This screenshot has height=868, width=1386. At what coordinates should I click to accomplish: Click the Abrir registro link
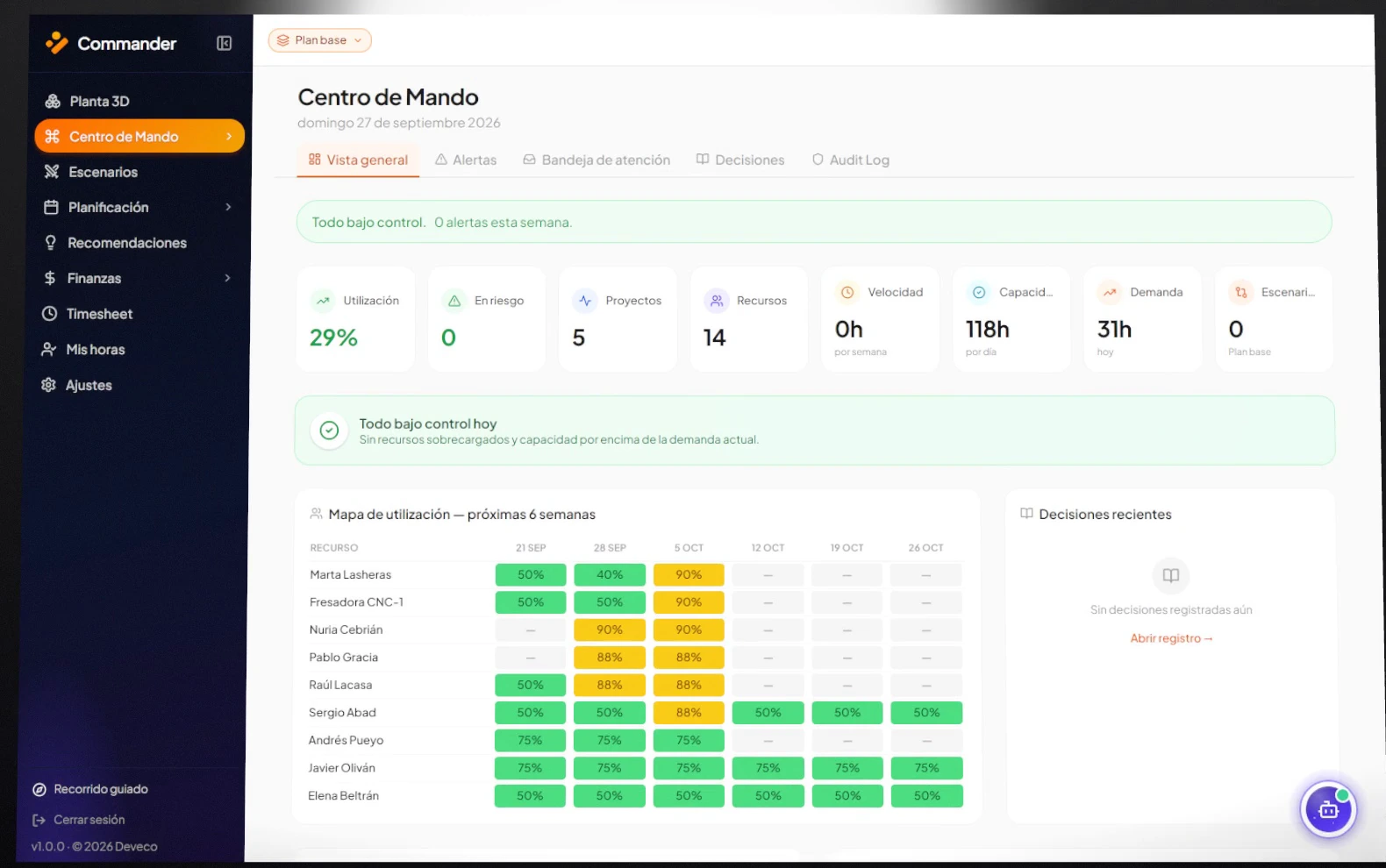pyautogui.click(x=1171, y=638)
